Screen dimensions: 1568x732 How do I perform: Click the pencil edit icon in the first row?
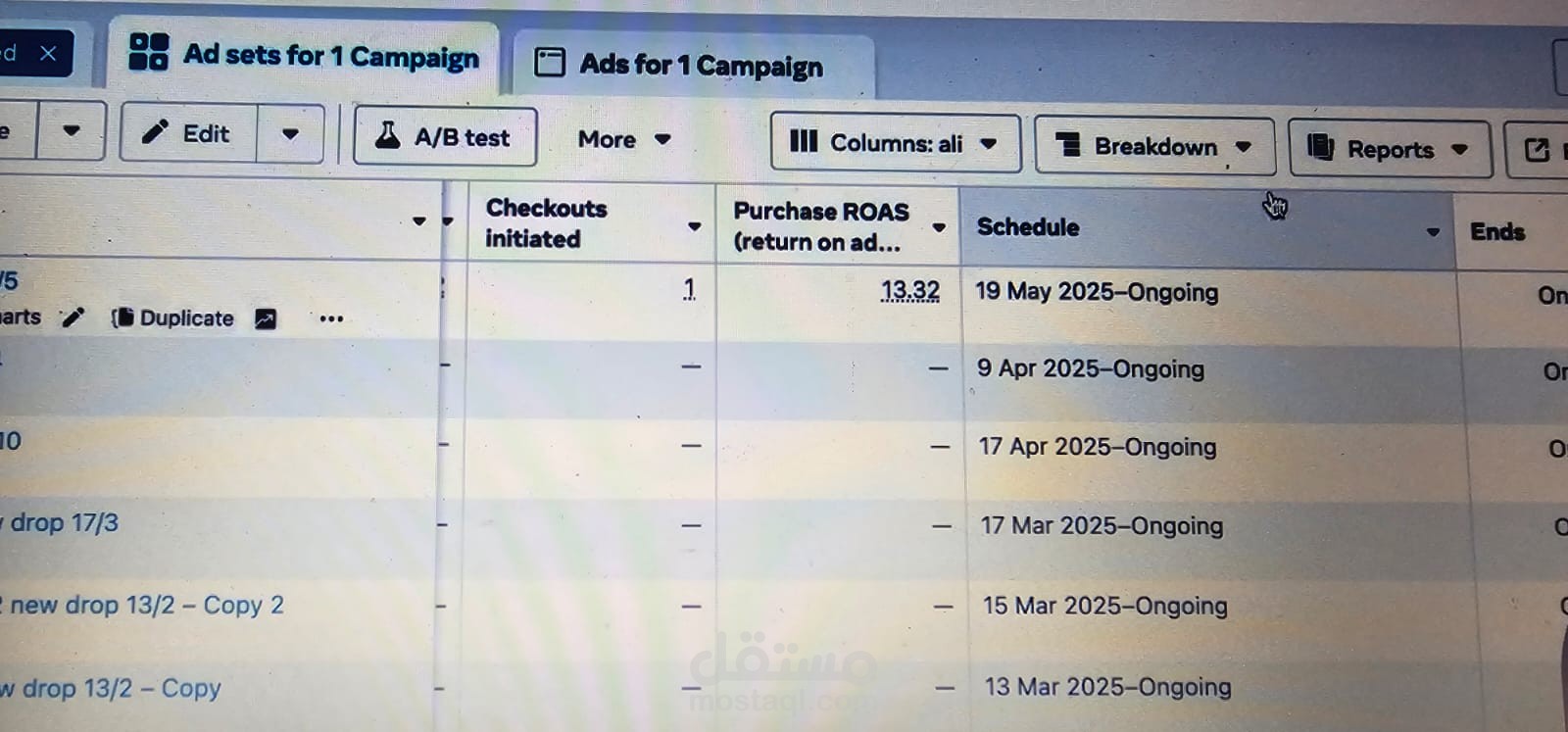[72, 317]
